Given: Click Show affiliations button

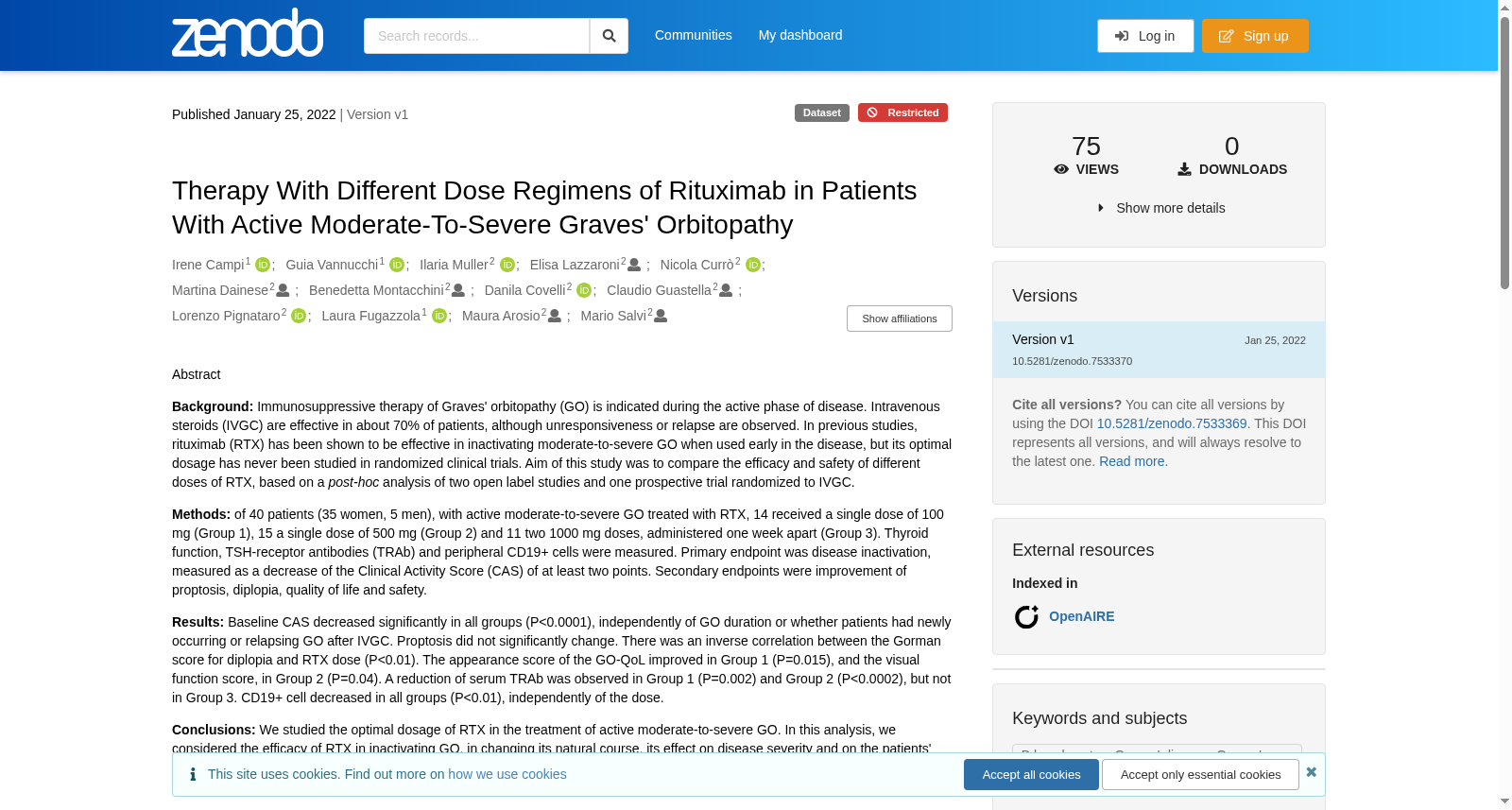Looking at the screenshot, I should click(900, 319).
